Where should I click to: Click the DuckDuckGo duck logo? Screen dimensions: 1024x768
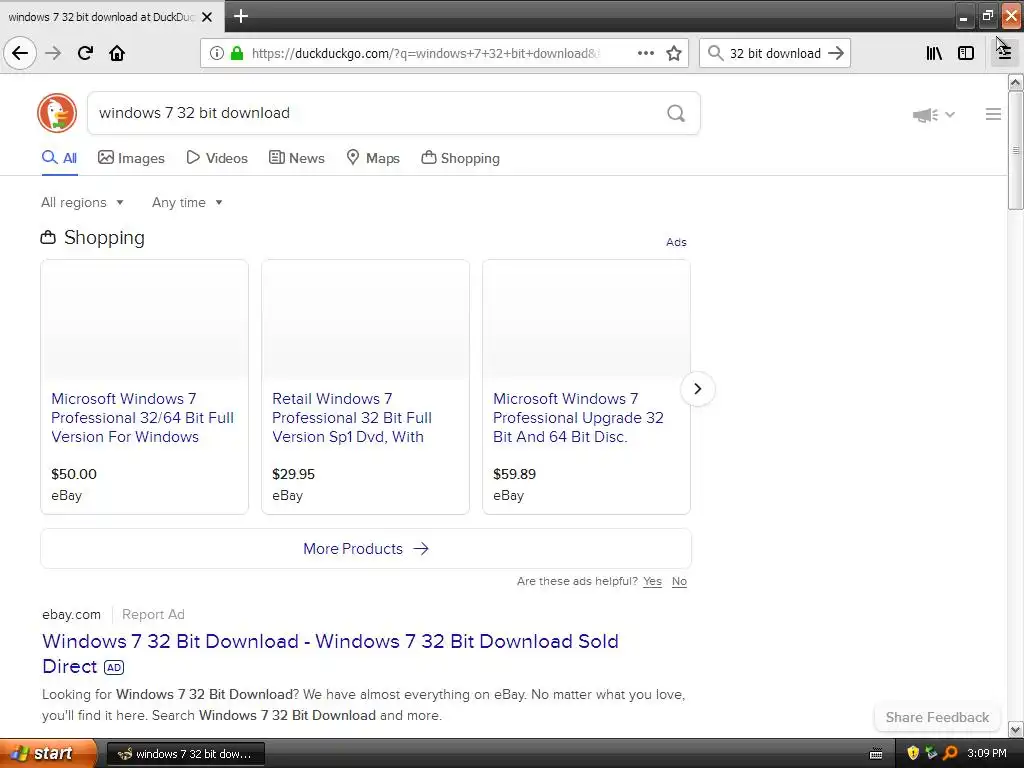tap(57, 113)
